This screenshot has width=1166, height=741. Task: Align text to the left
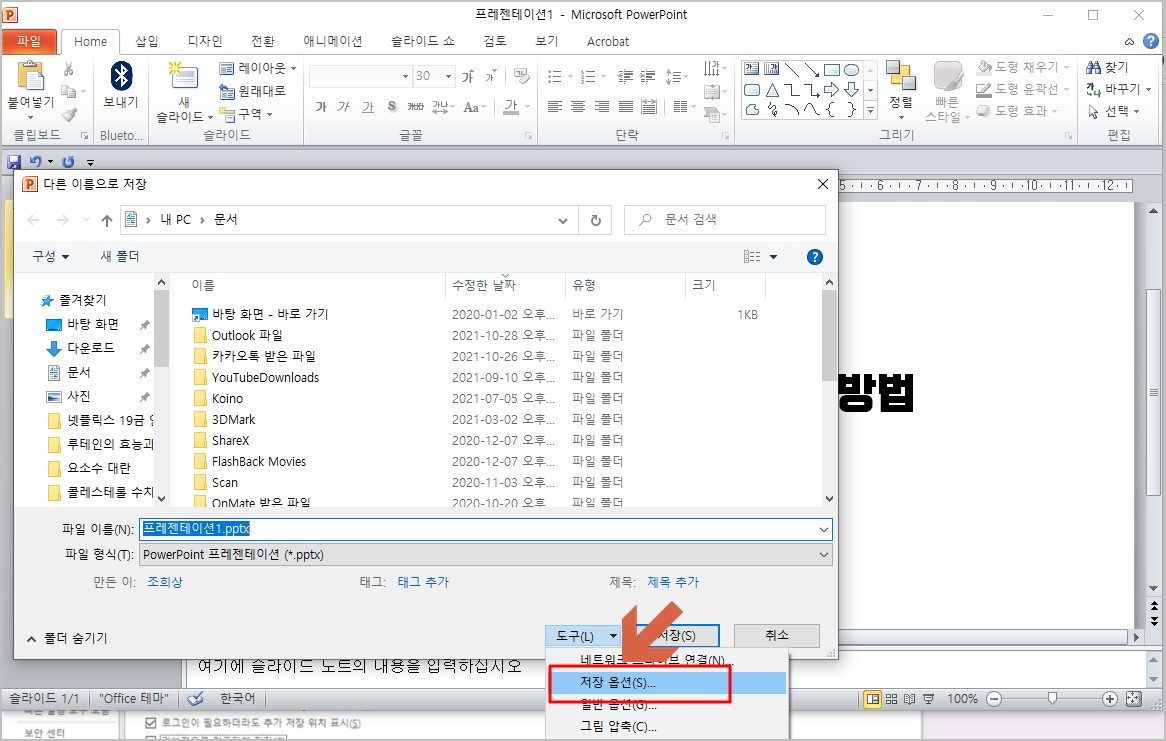click(554, 107)
